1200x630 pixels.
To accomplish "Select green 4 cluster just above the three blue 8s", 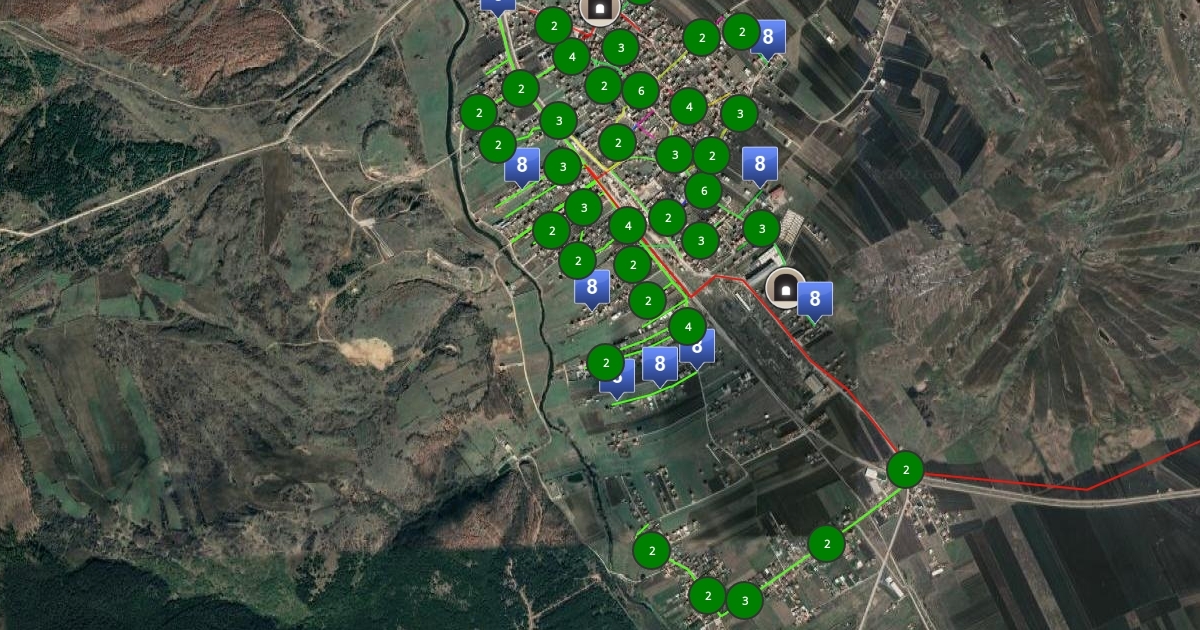I will click(687, 326).
